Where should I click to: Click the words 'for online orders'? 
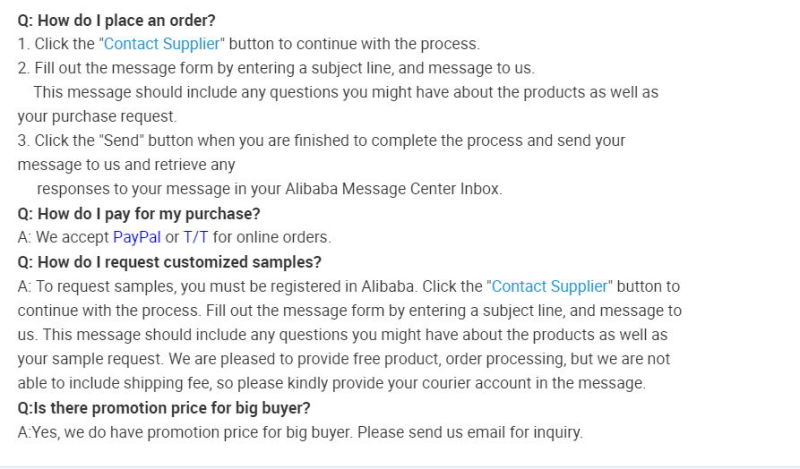tap(272, 237)
